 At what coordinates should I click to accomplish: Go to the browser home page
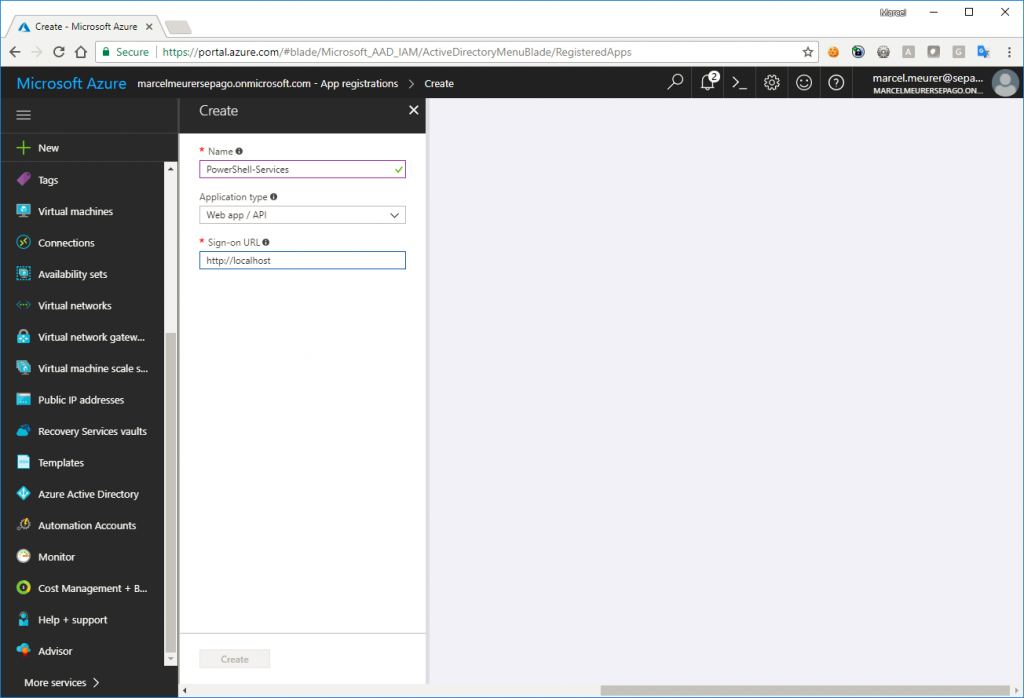(x=80, y=52)
